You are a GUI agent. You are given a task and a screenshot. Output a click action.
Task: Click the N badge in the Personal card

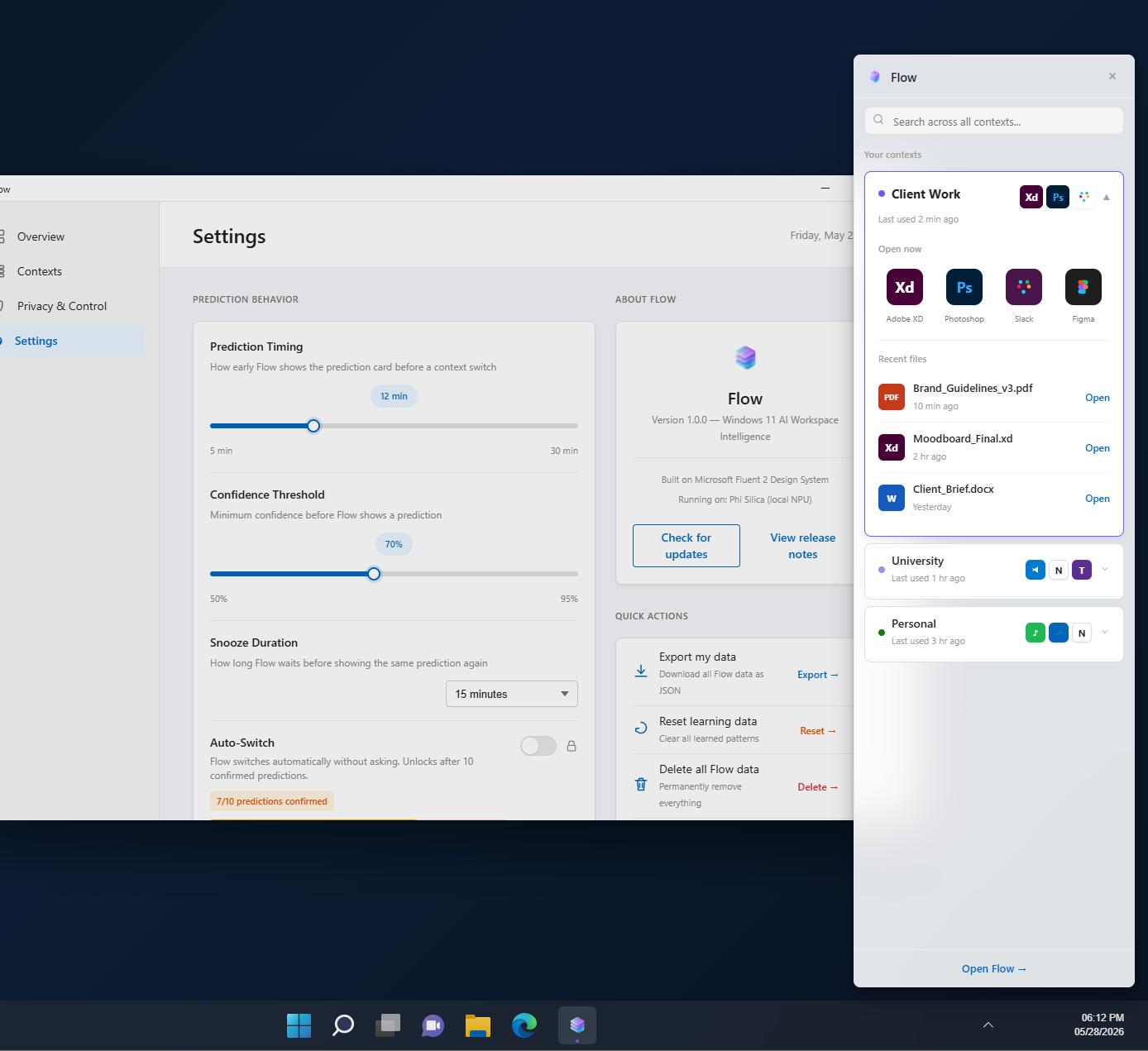click(1082, 633)
